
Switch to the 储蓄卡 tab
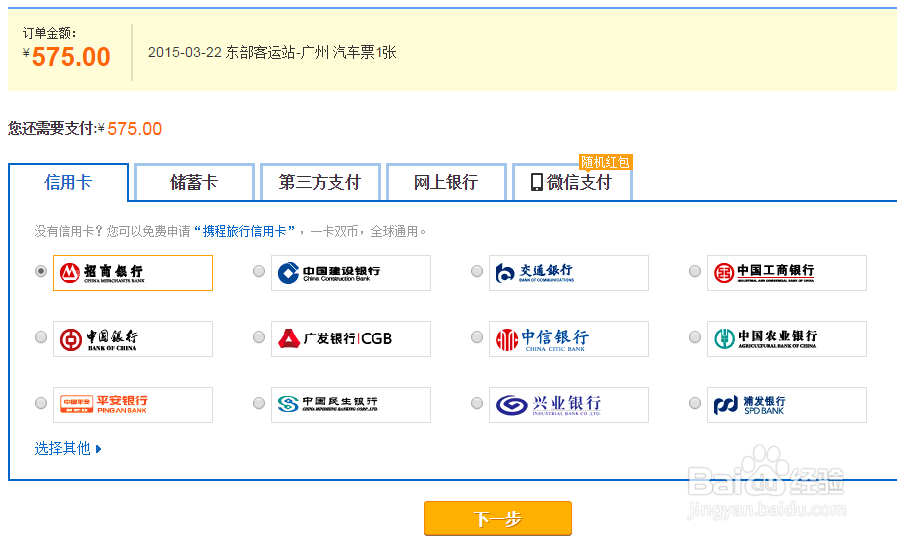point(194,182)
